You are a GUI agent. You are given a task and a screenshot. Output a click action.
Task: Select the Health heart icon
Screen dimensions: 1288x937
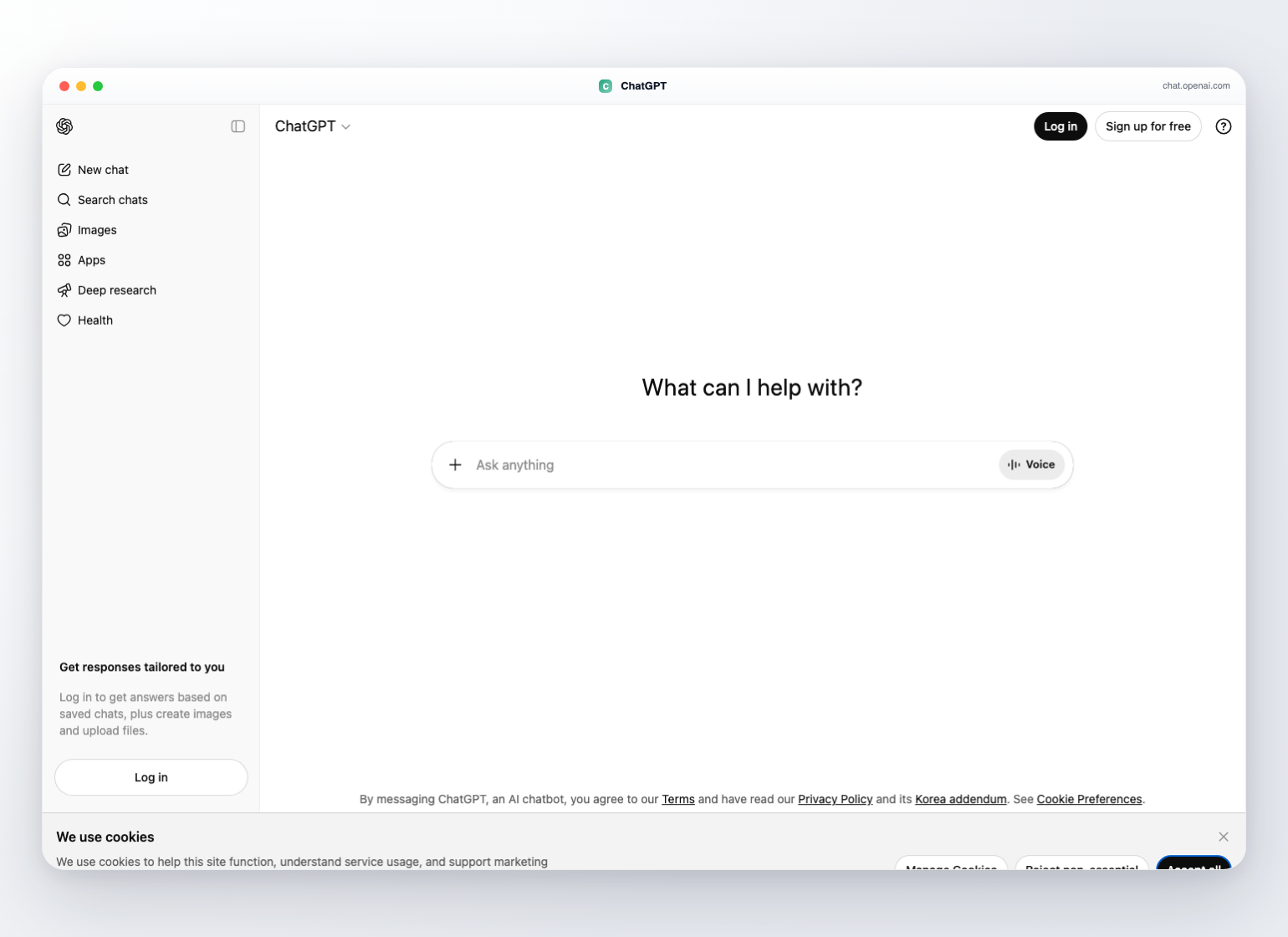click(64, 320)
